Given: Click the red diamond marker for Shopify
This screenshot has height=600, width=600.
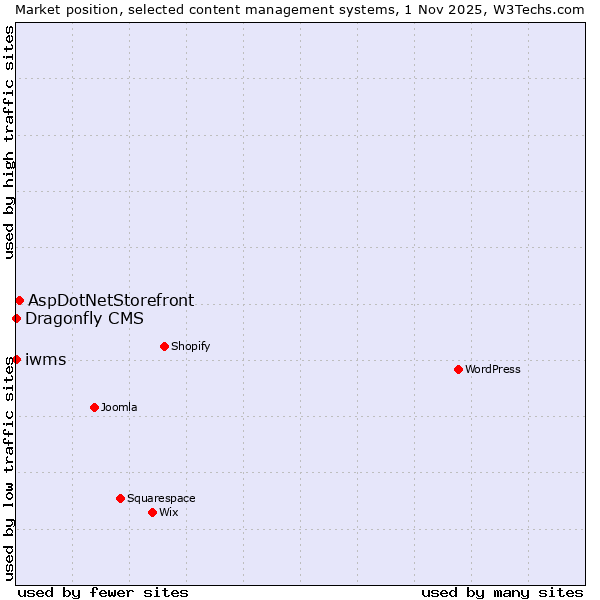Looking at the screenshot, I should [164, 346].
